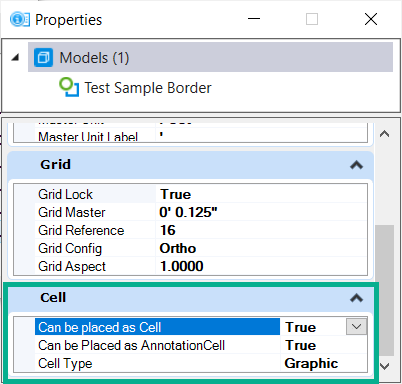Image resolution: width=402 pixels, height=384 pixels.
Task: Select the Test Sample Border tree item
Action: tap(148, 88)
